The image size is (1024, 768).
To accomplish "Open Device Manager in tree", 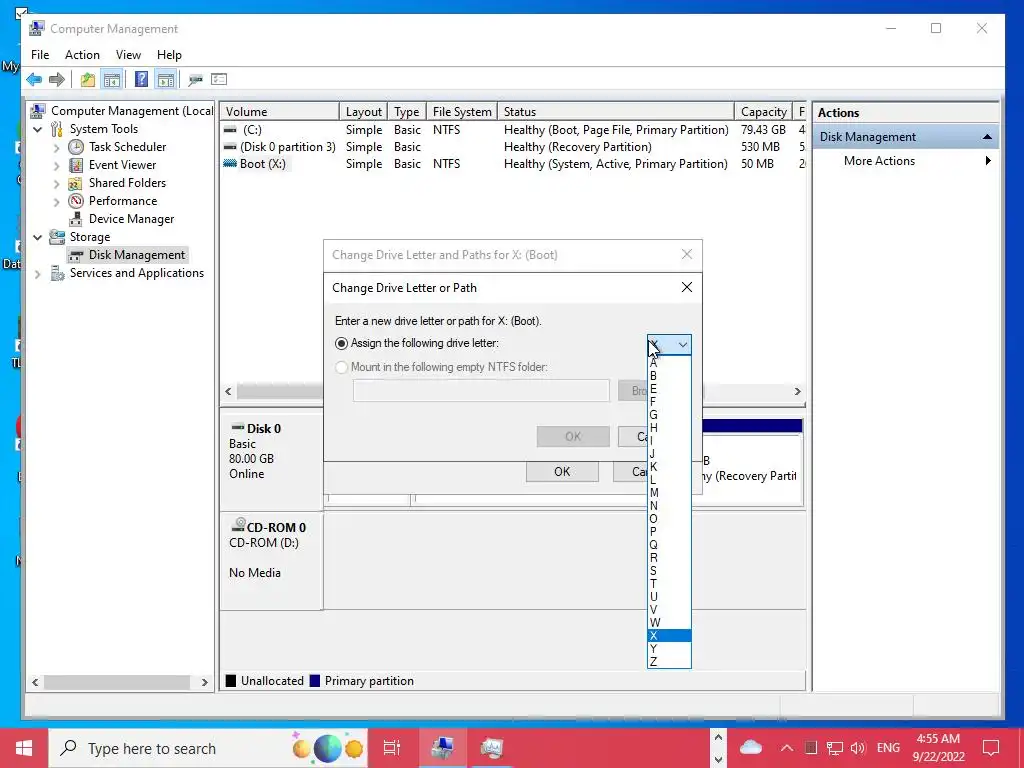I will [131, 219].
